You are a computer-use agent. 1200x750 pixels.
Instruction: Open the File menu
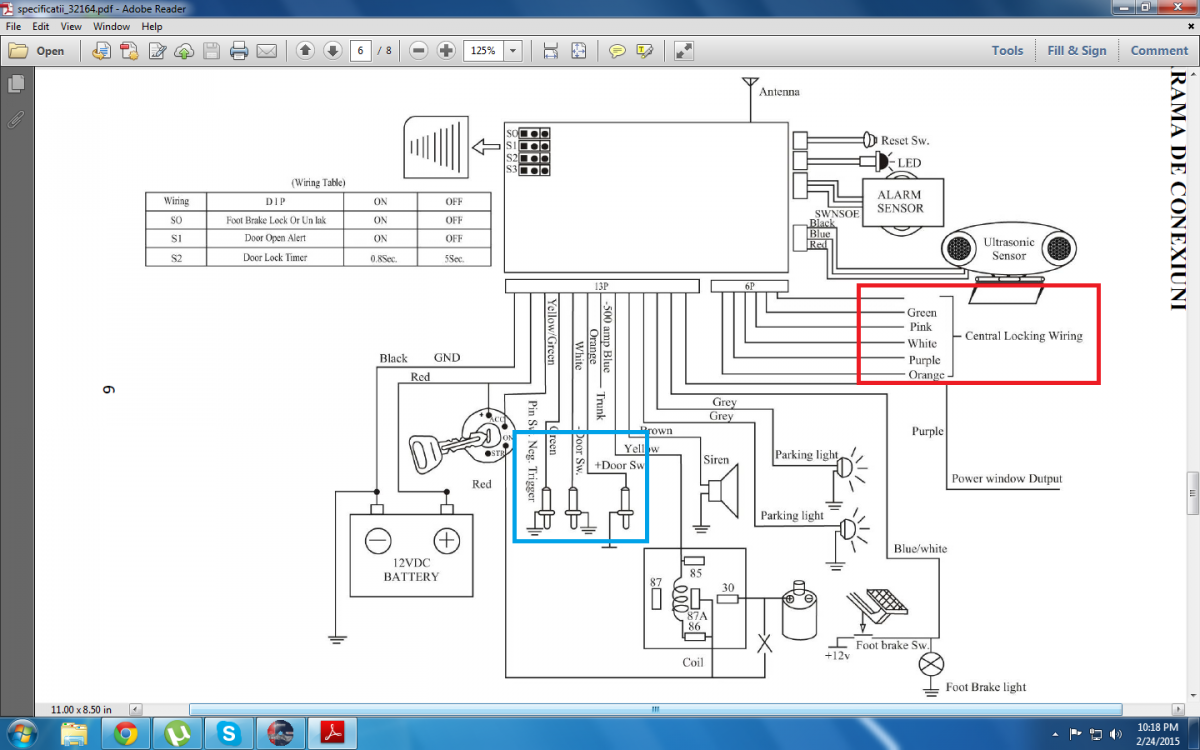(x=13, y=26)
